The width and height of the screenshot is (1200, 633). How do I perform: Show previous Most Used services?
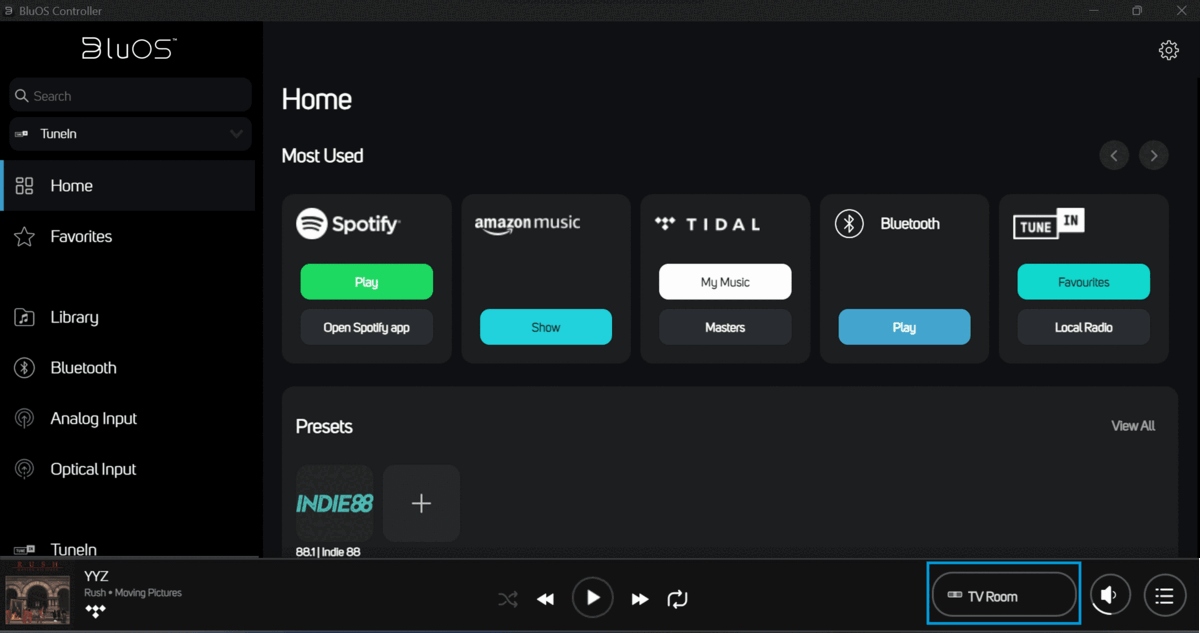[1114, 156]
